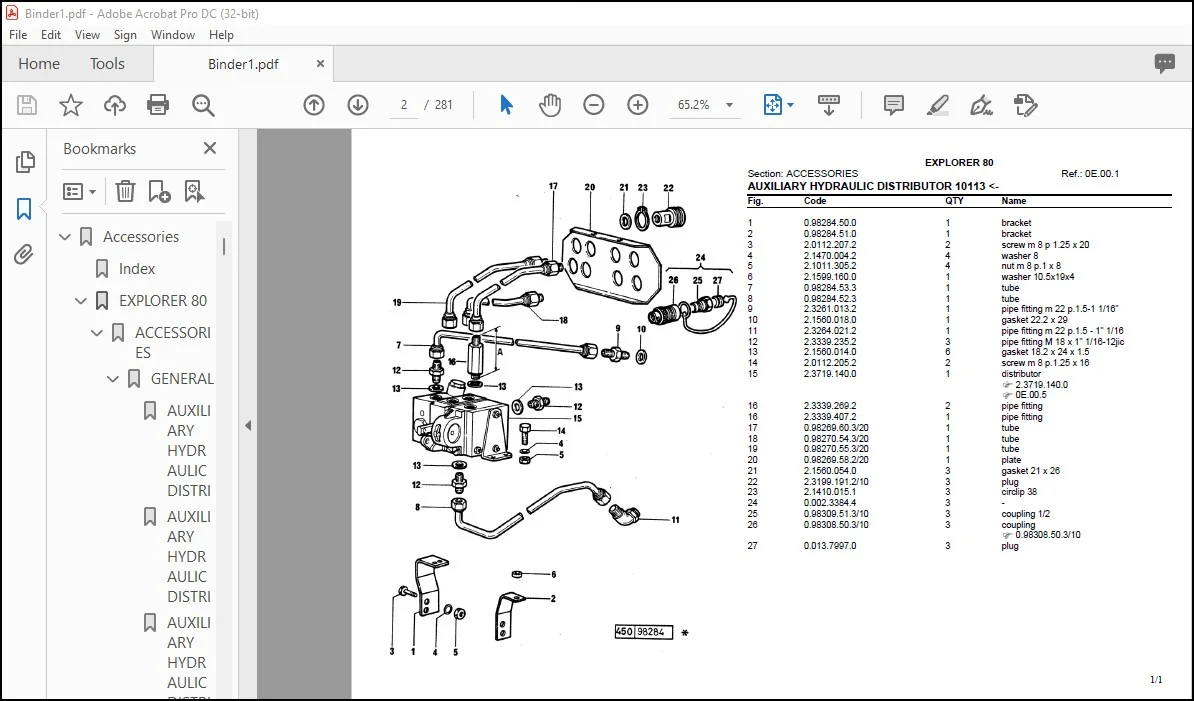Select the Binder1.pdf document tab
1194x701 pixels.
click(x=243, y=64)
